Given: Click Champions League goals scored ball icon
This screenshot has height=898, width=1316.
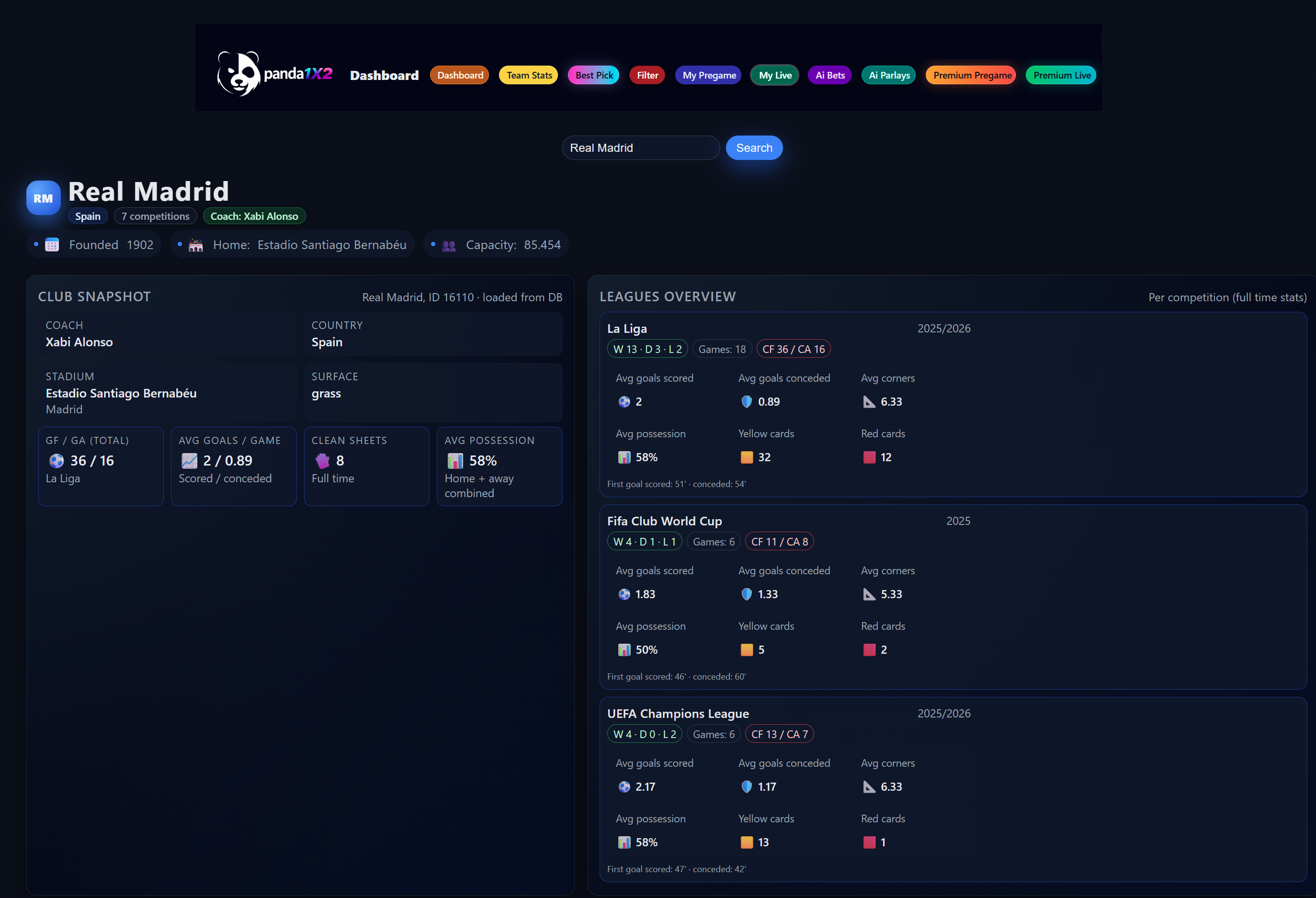Looking at the screenshot, I should click(624, 786).
